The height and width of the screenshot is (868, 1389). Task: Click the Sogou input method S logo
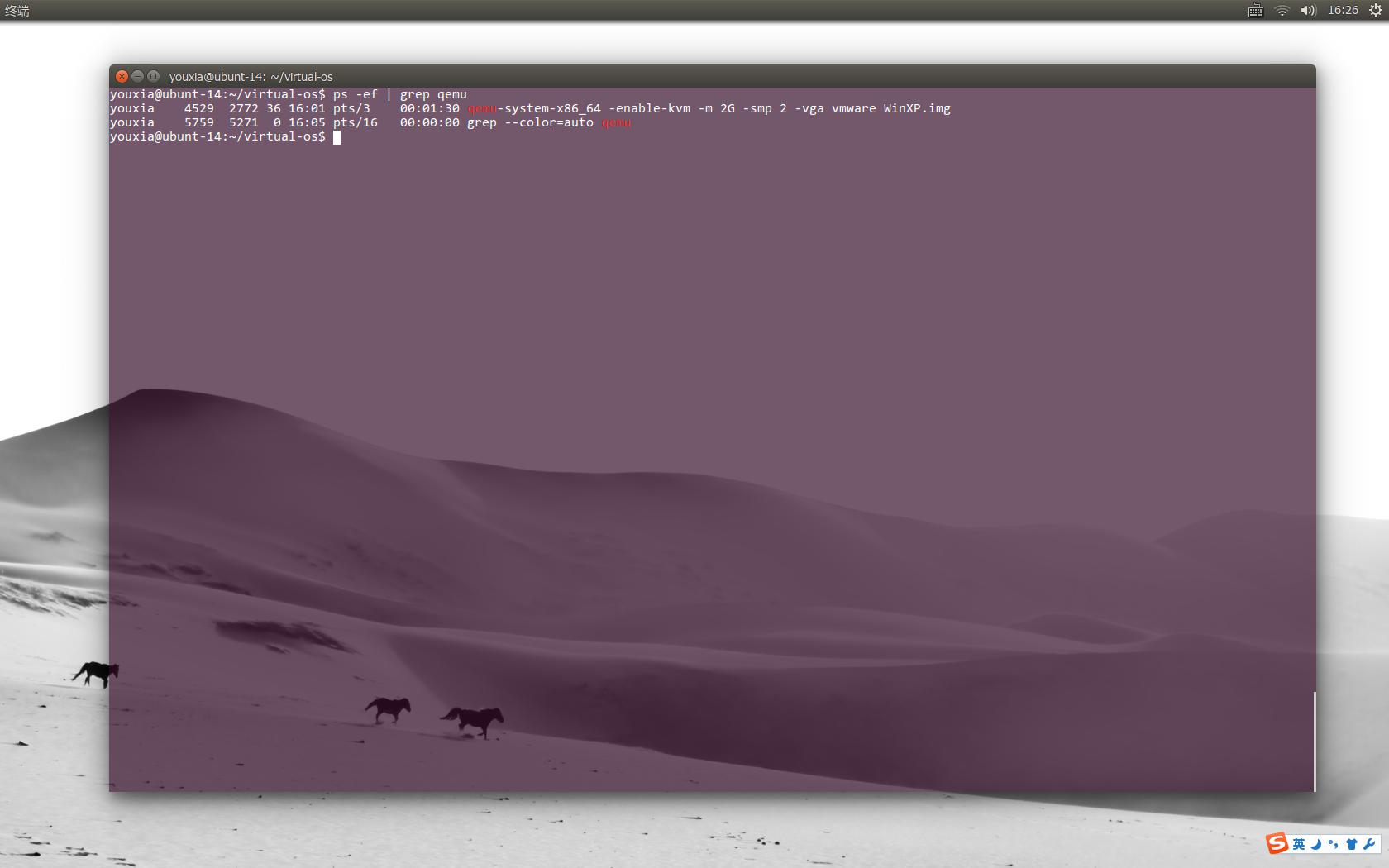pos(1277,843)
